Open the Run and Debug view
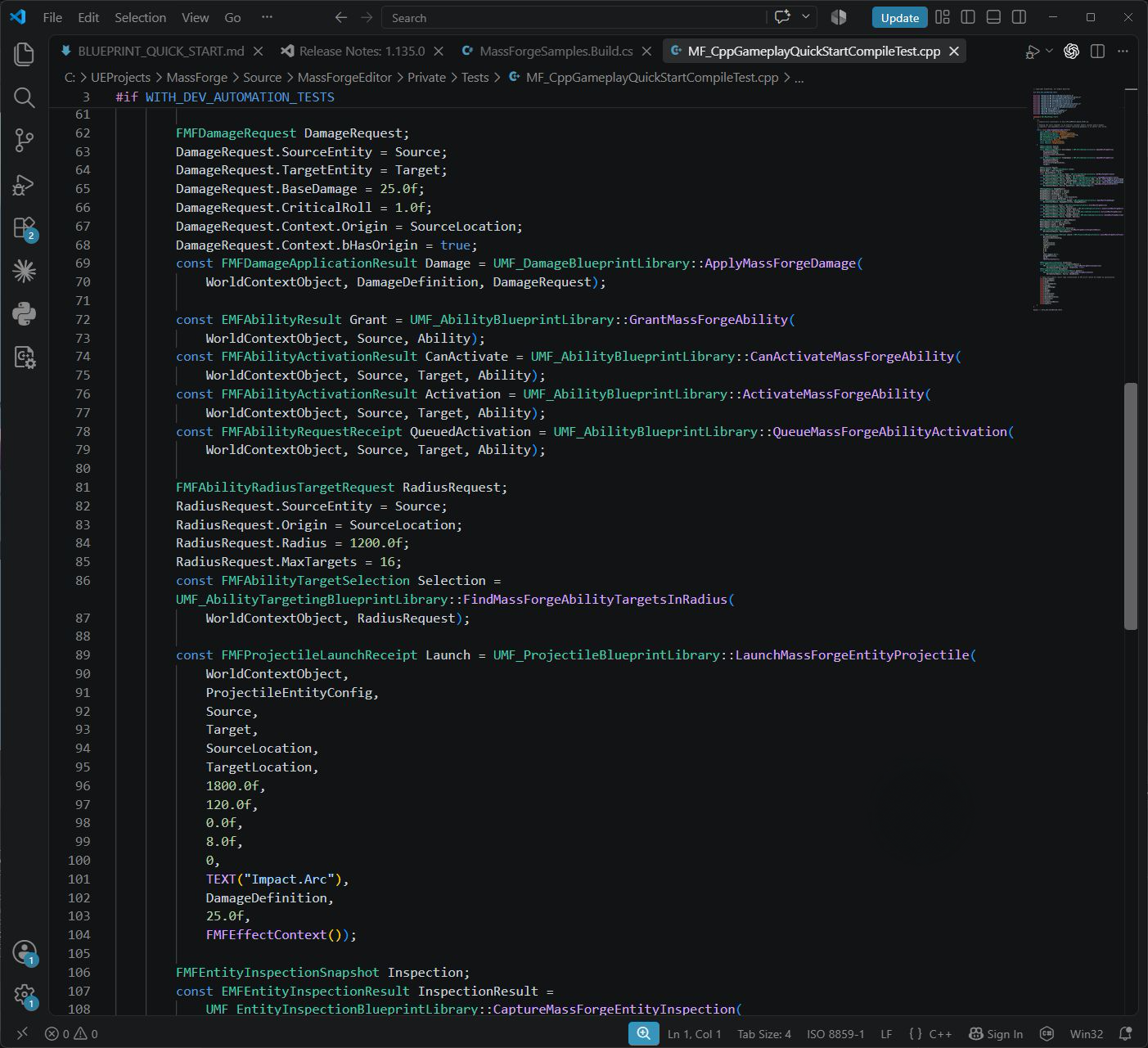1148x1048 pixels. click(x=25, y=184)
